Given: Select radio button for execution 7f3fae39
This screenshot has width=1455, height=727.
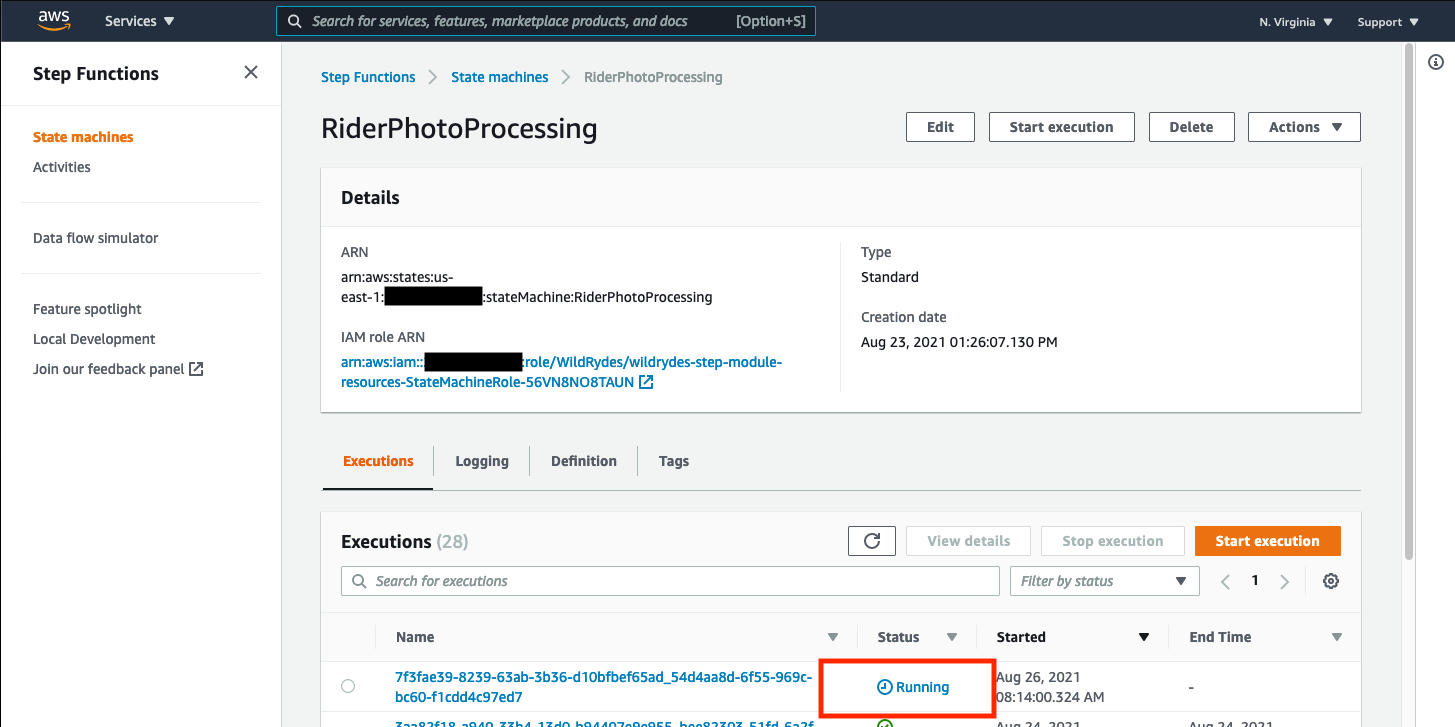Looking at the screenshot, I should click(348, 686).
